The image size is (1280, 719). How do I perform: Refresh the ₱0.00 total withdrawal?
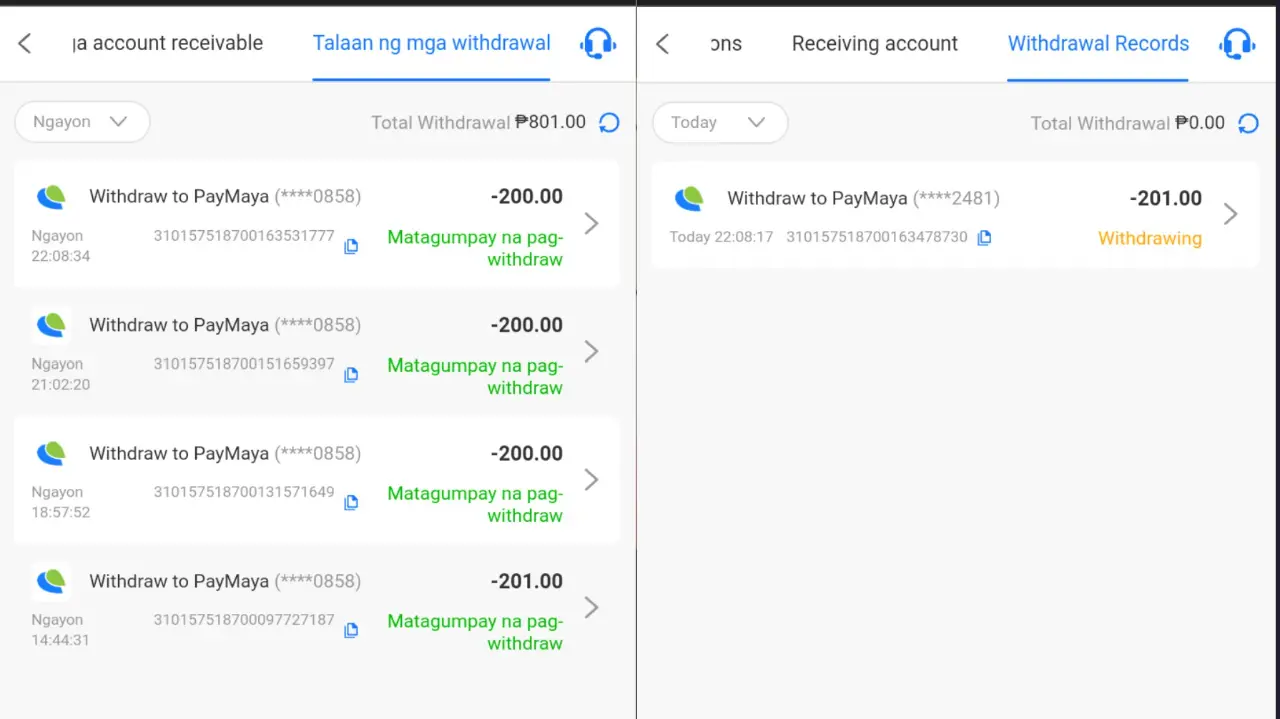(1248, 123)
